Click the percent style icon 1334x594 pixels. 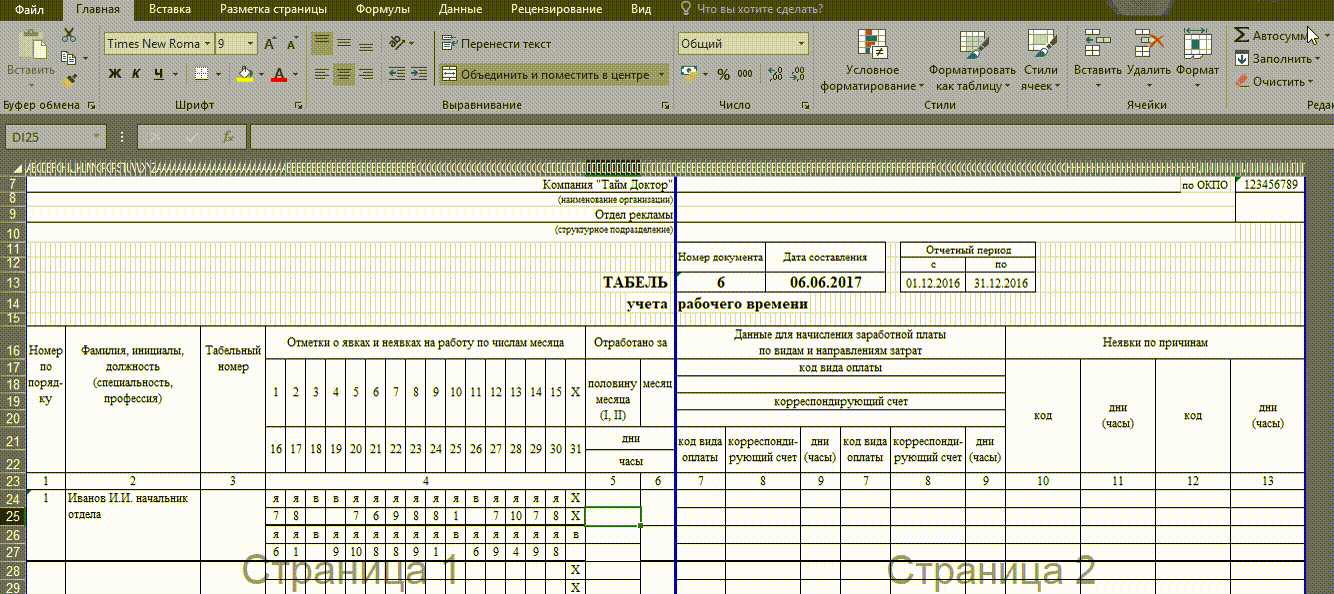coord(723,74)
